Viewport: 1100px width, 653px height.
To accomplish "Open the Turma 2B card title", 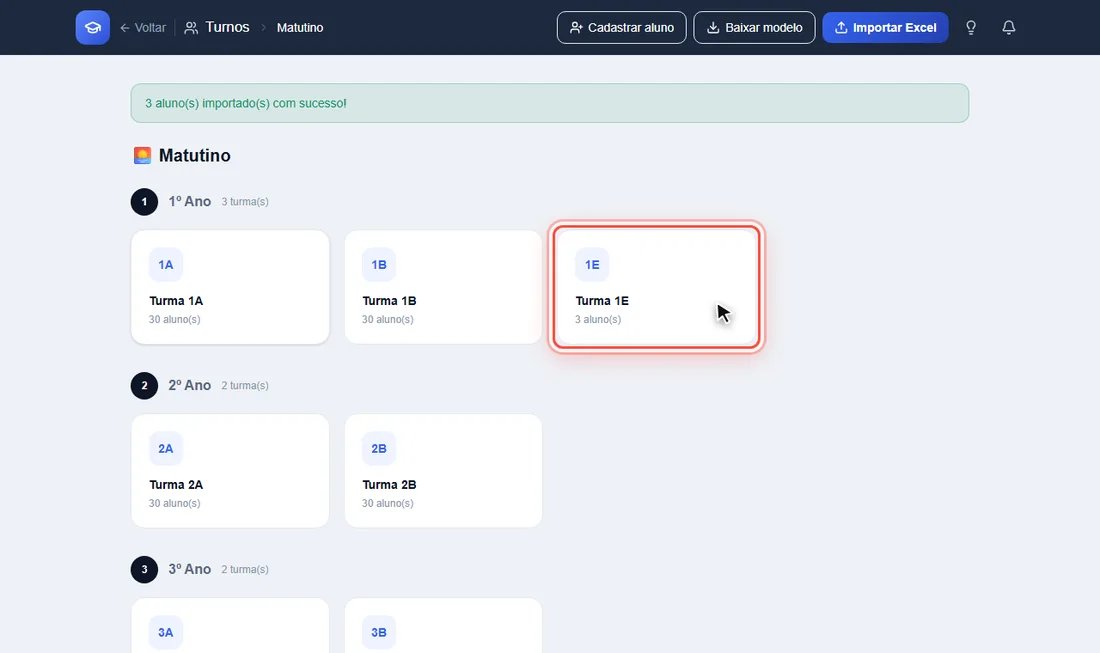I will coord(389,485).
